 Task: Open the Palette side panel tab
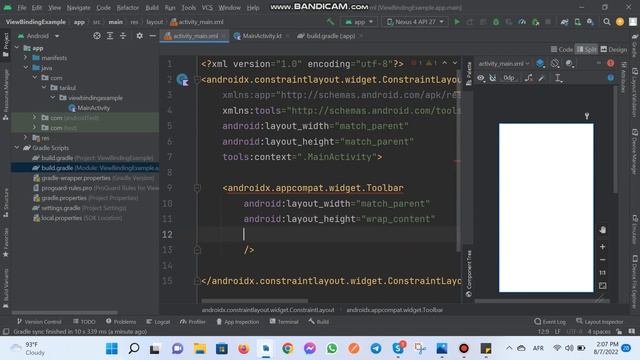pos(469,73)
